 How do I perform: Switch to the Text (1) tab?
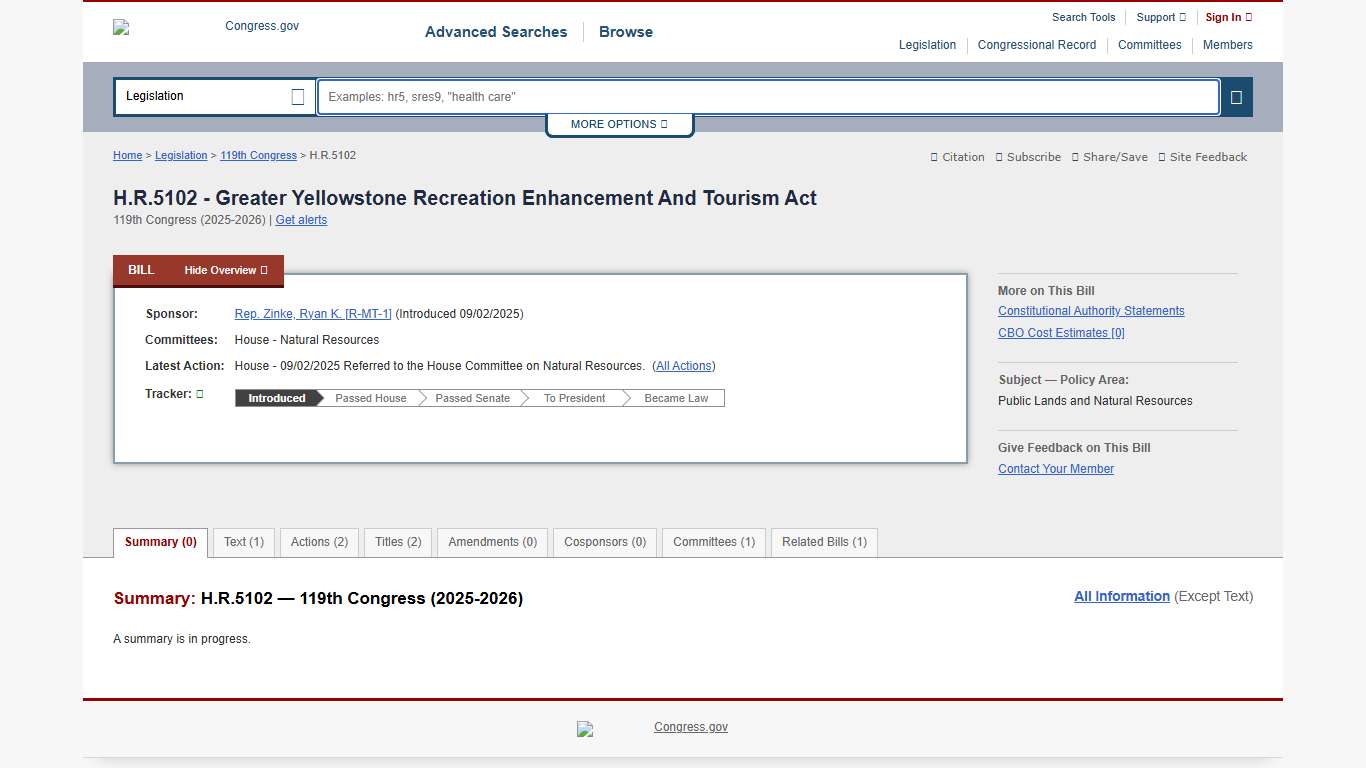coord(242,542)
